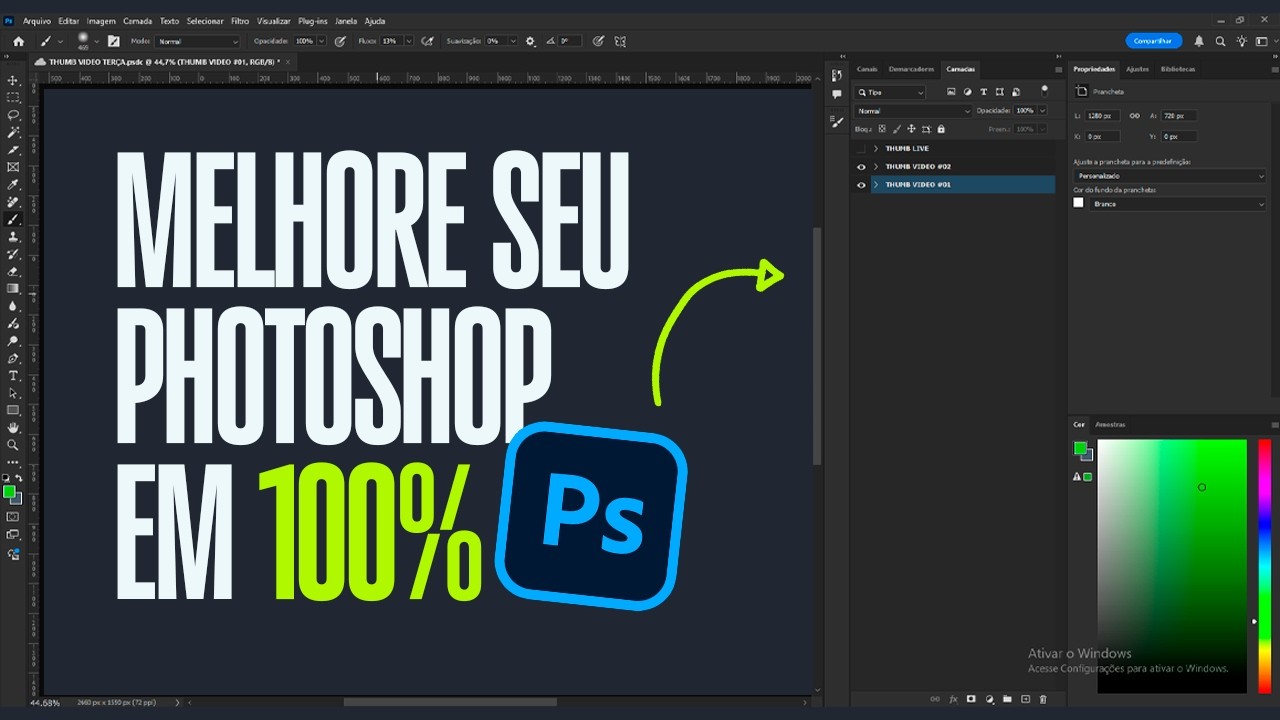Select the Hand tool
Screen dimensions: 1280x720
[x=13, y=427]
